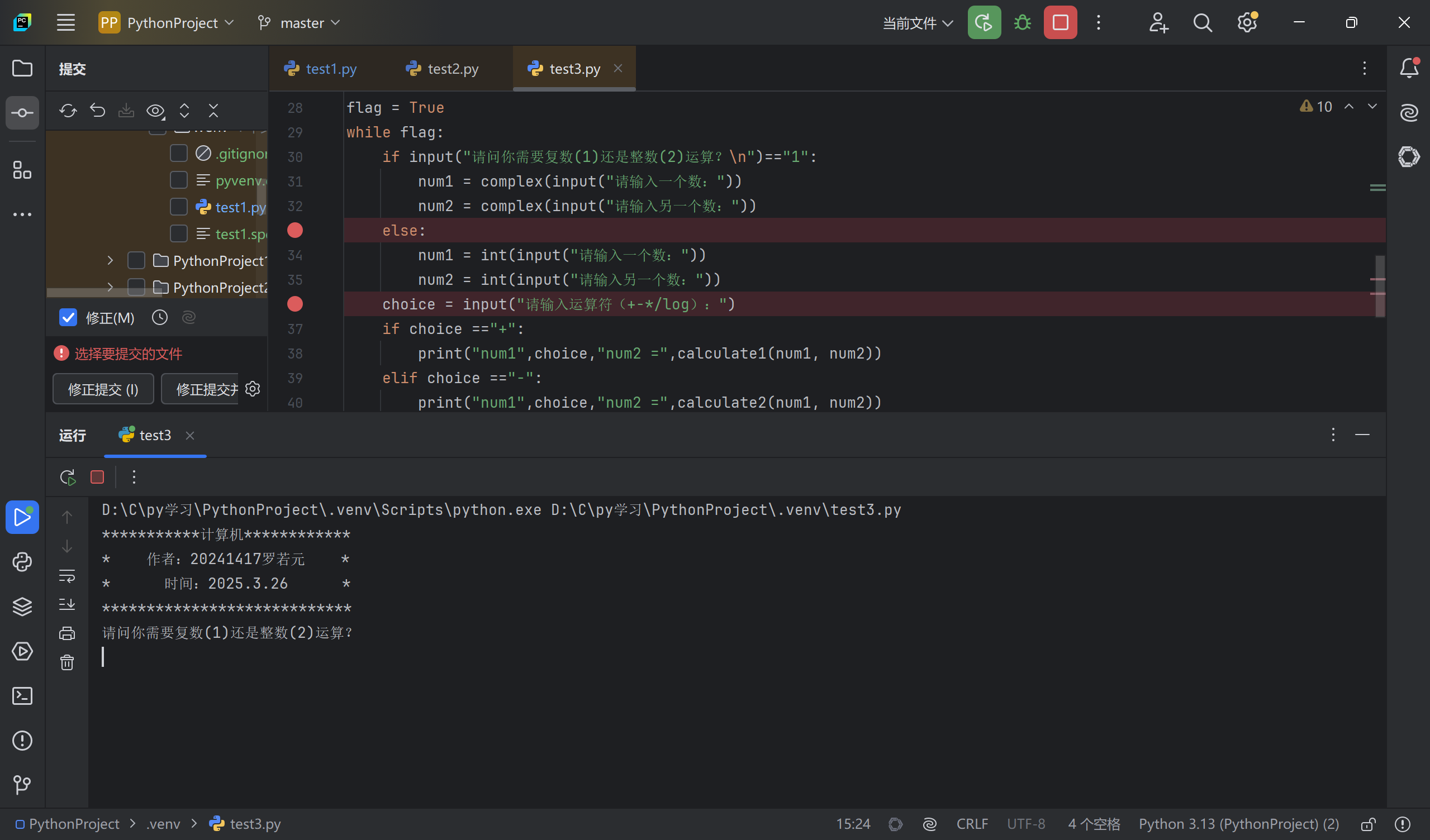Clear console output with trash icon
This screenshot has width=1430, height=840.
(x=67, y=662)
